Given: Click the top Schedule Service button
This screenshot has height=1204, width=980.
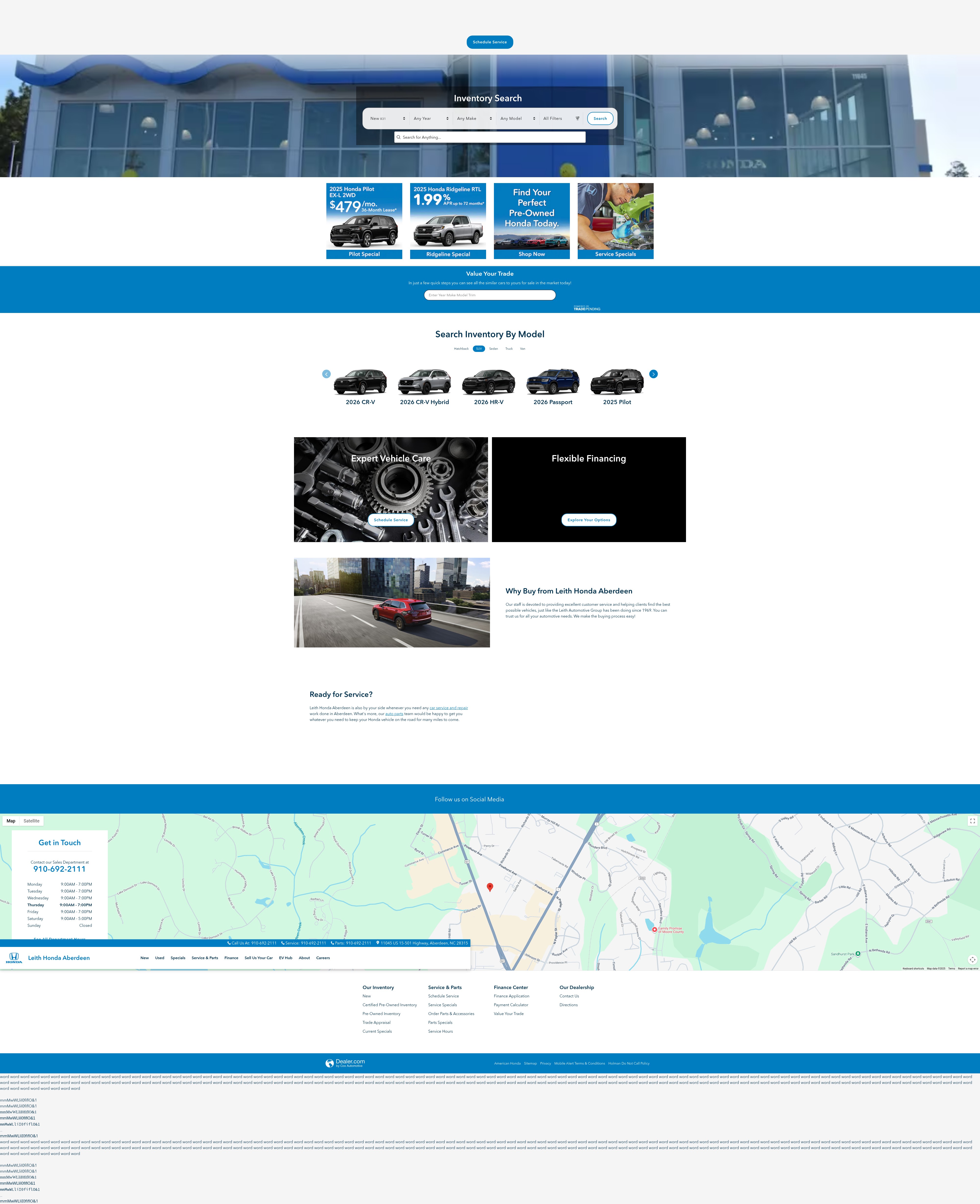Looking at the screenshot, I should click(490, 42).
